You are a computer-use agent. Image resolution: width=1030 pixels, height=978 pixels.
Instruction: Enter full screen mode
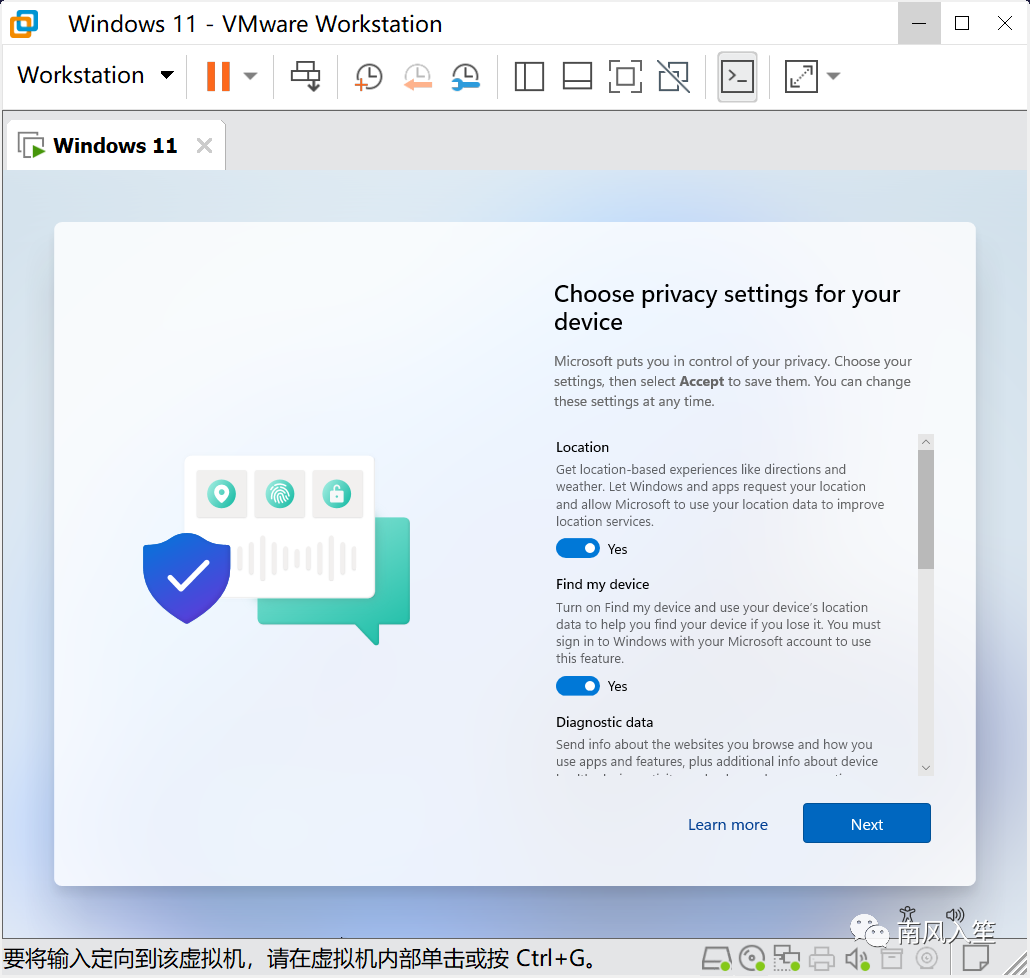coord(625,77)
